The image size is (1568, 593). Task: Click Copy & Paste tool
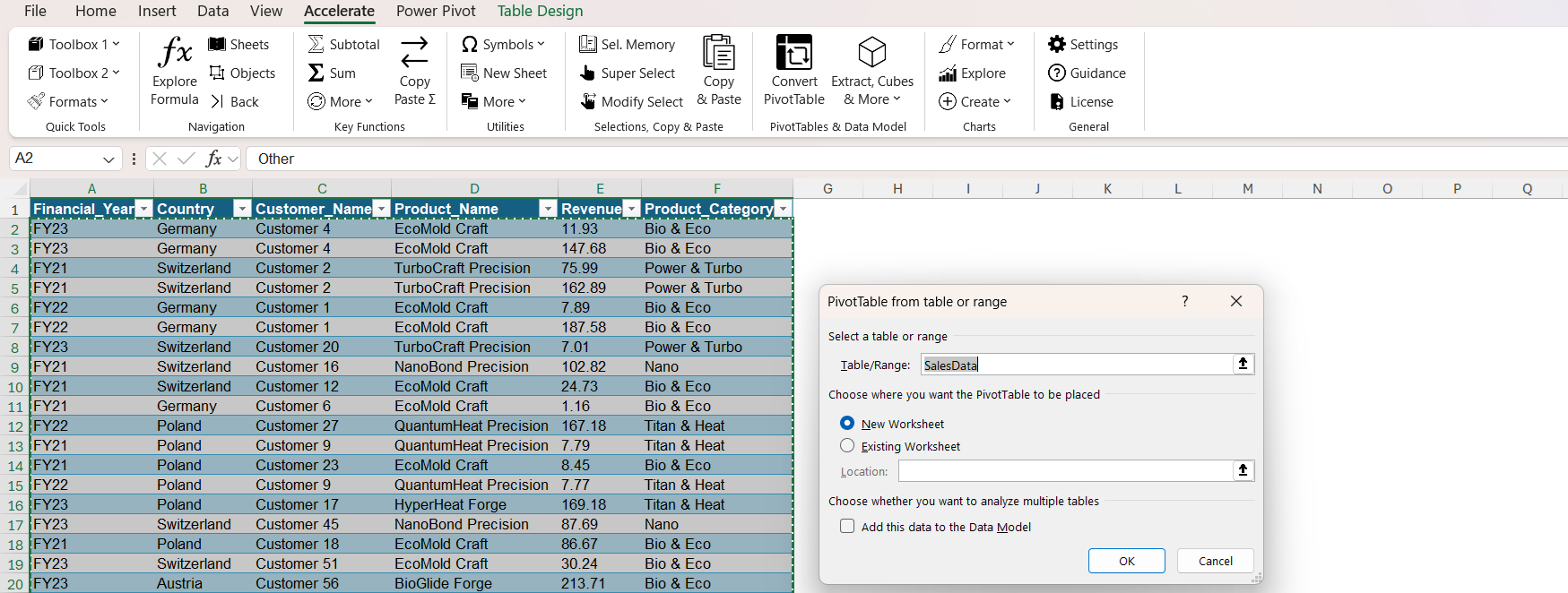[719, 72]
